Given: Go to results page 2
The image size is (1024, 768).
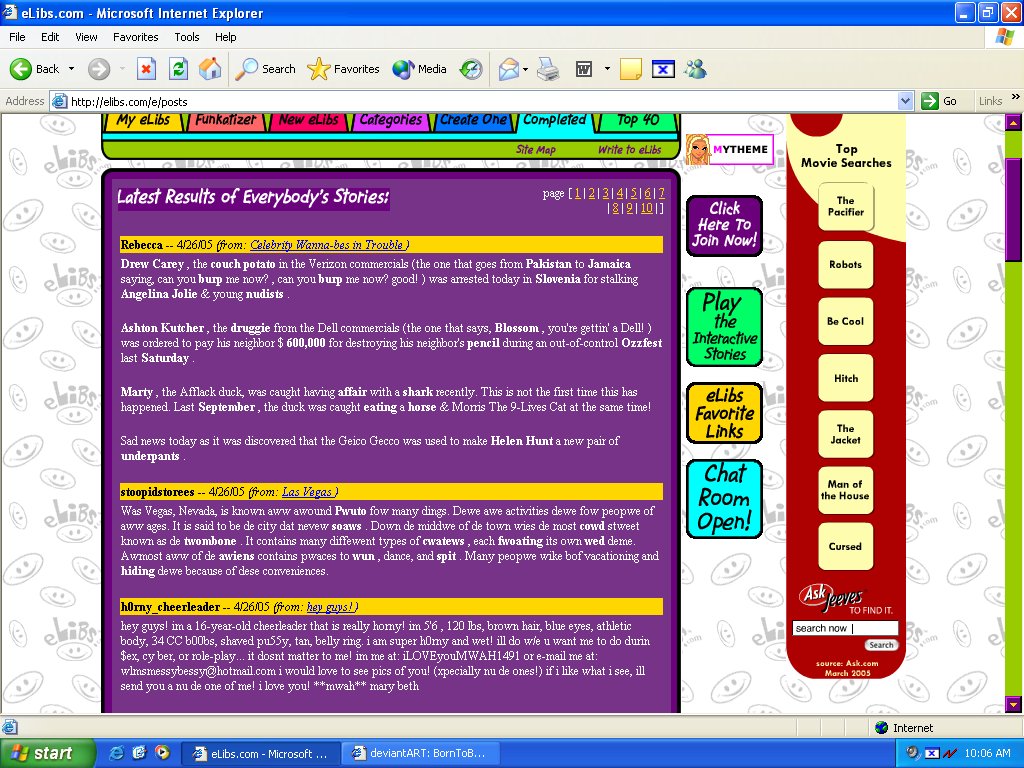Looking at the screenshot, I should [591, 193].
